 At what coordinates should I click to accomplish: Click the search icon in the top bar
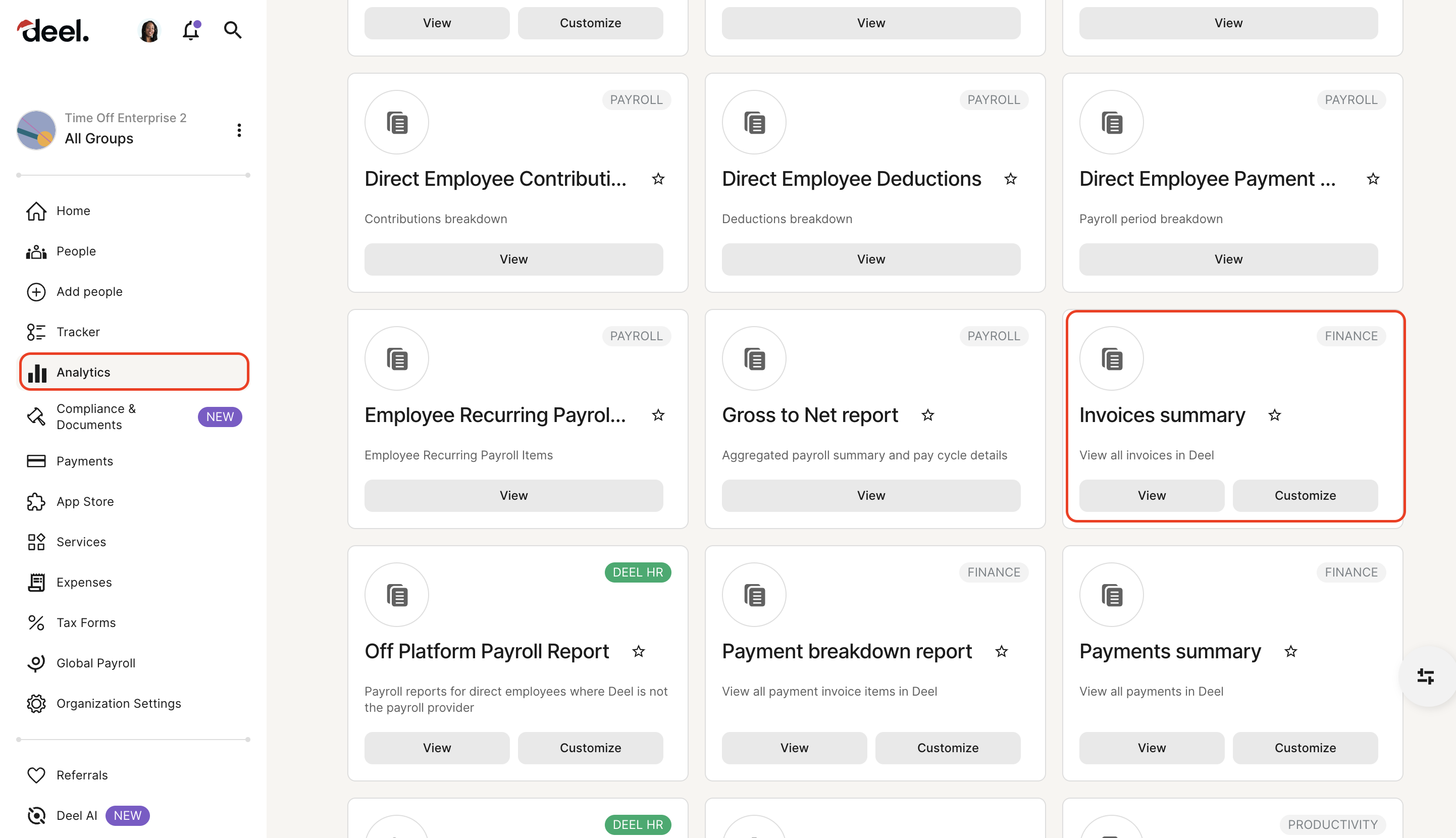pos(233,30)
